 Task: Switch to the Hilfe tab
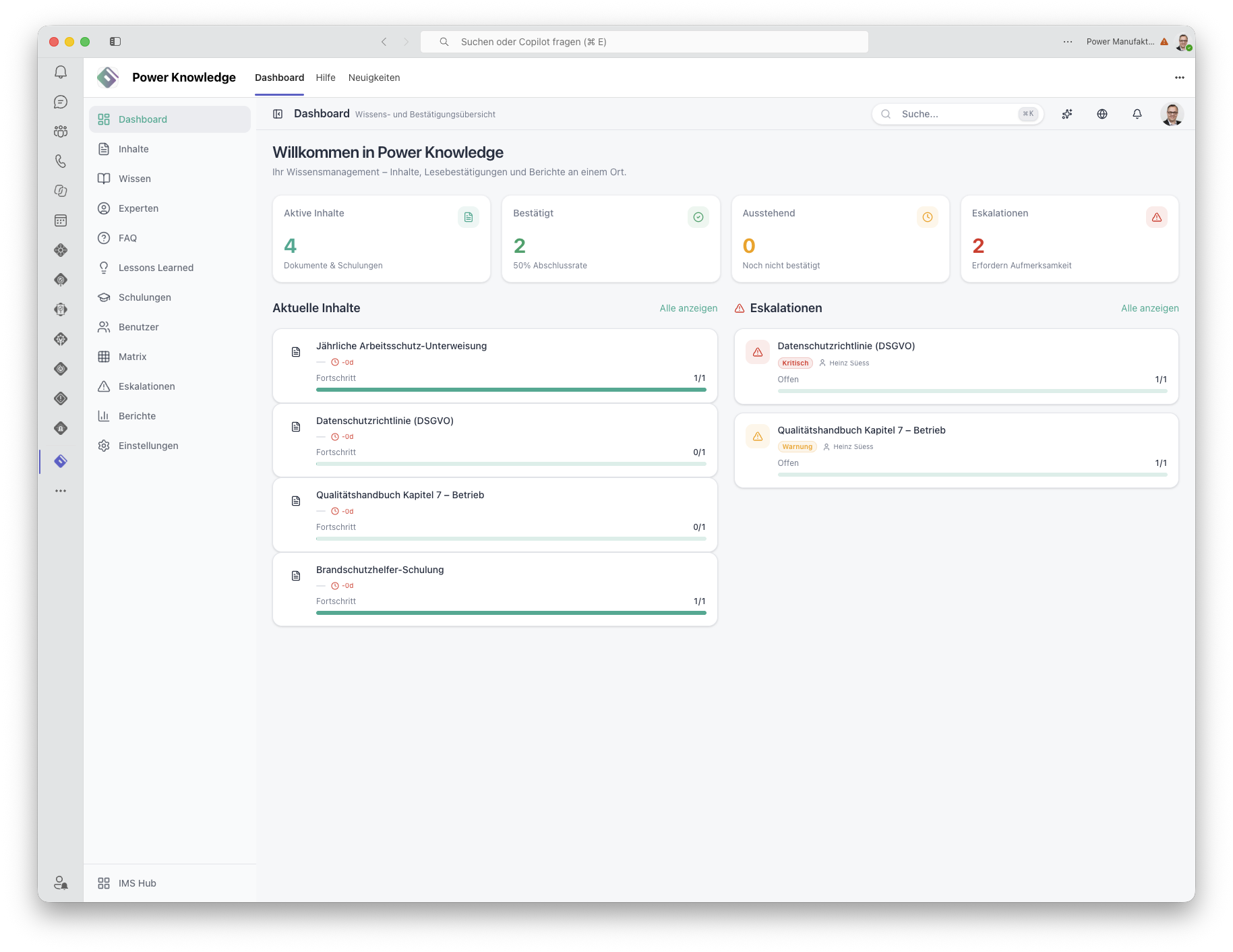pyautogui.click(x=326, y=78)
